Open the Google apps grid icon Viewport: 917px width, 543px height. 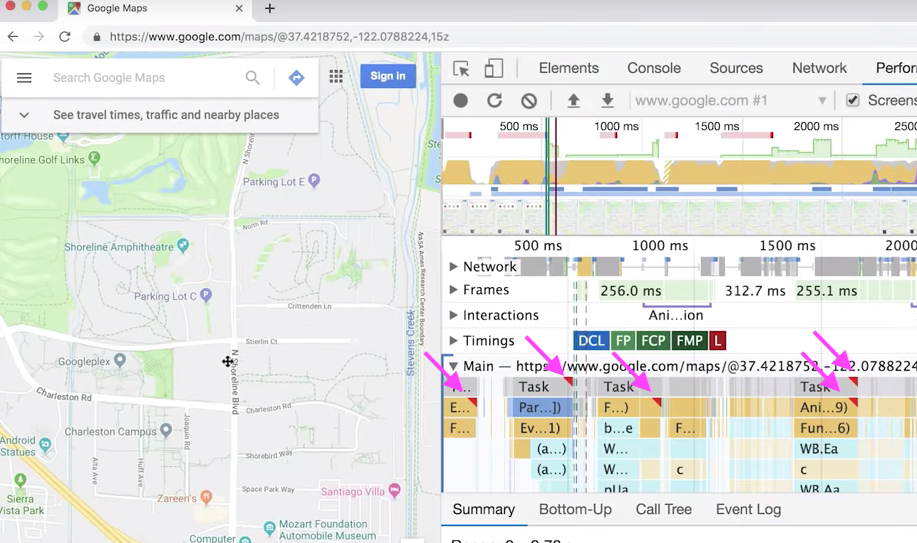(x=336, y=76)
